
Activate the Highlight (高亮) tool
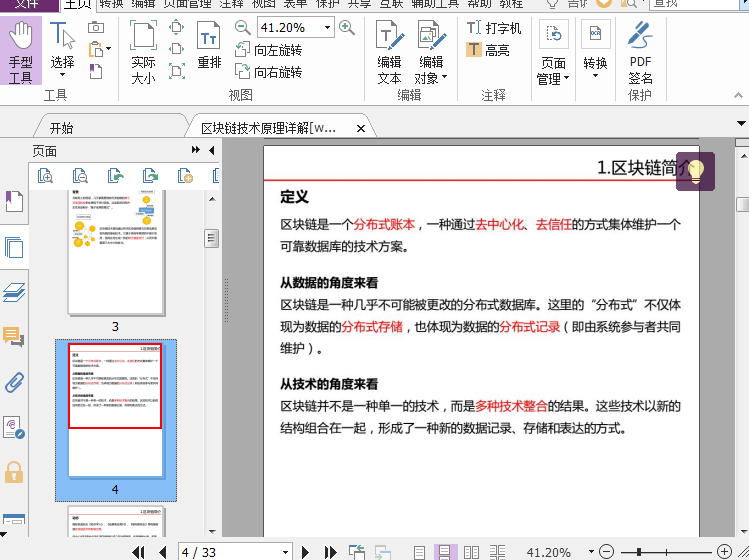[488, 50]
